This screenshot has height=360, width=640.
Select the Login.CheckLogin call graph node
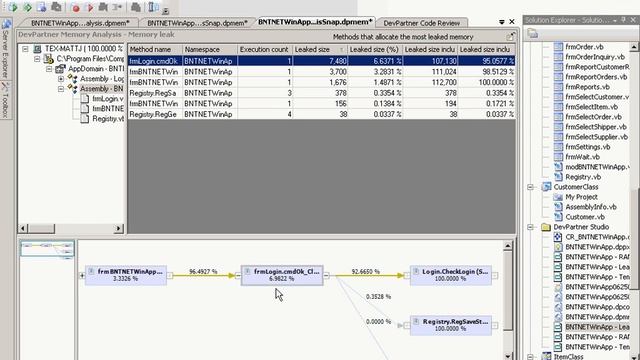(451, 275)
